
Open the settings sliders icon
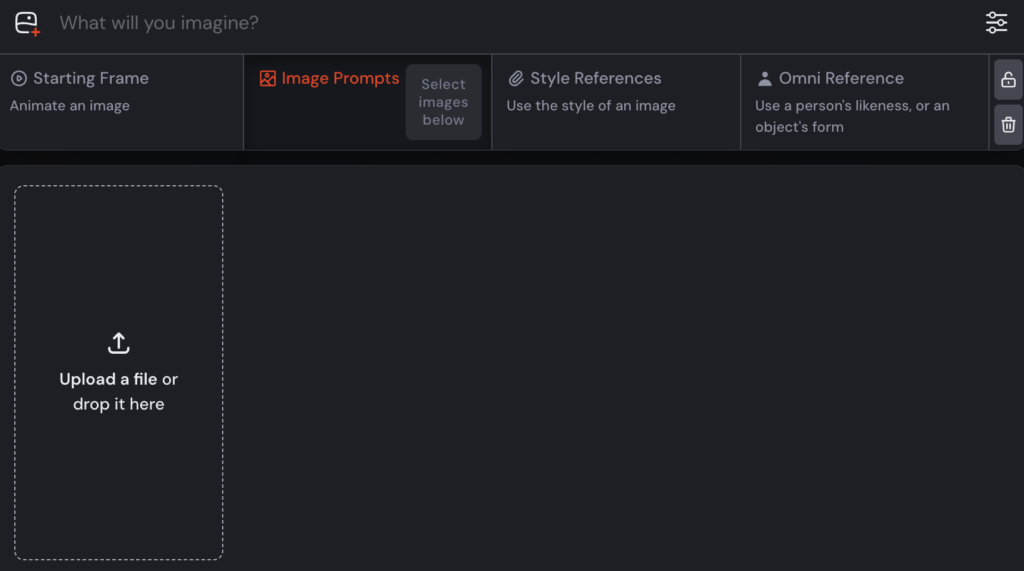click(x=996, y=23)
